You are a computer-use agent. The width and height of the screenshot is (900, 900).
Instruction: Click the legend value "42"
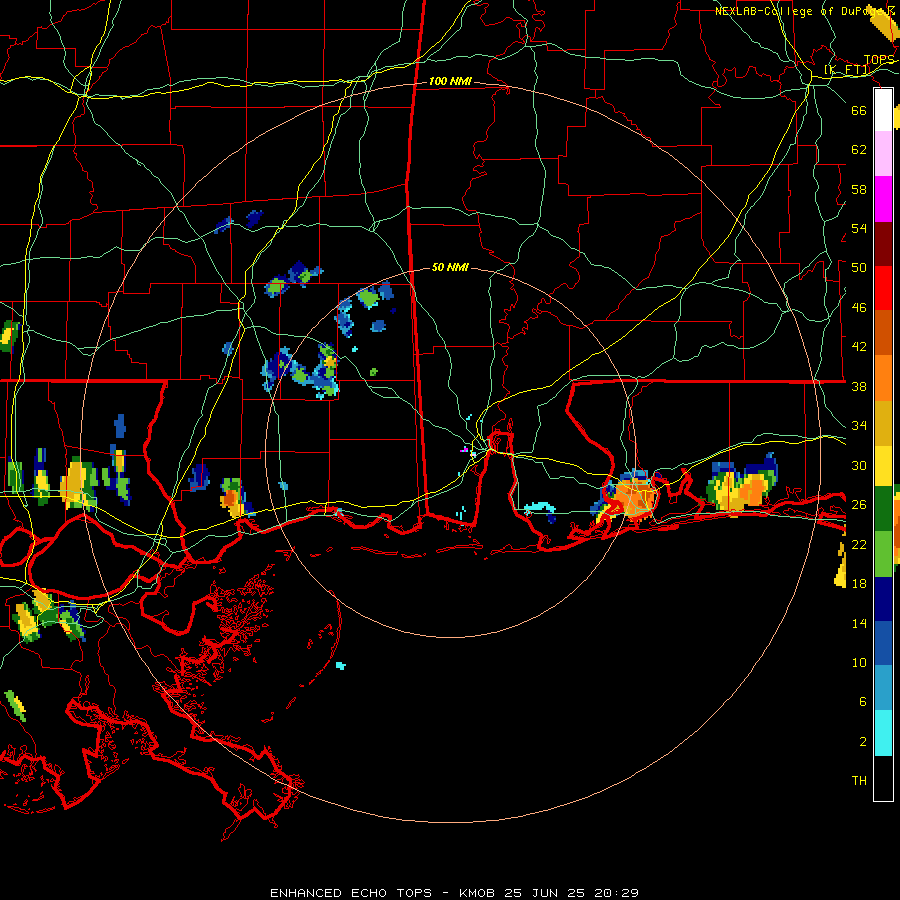click(859, 347)
